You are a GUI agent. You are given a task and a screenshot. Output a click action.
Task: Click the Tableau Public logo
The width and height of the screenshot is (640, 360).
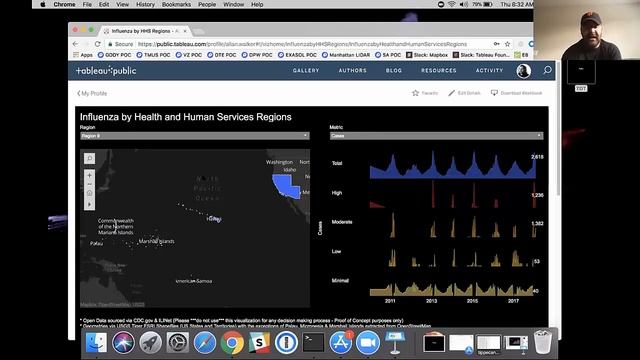[x=106, y=71]
